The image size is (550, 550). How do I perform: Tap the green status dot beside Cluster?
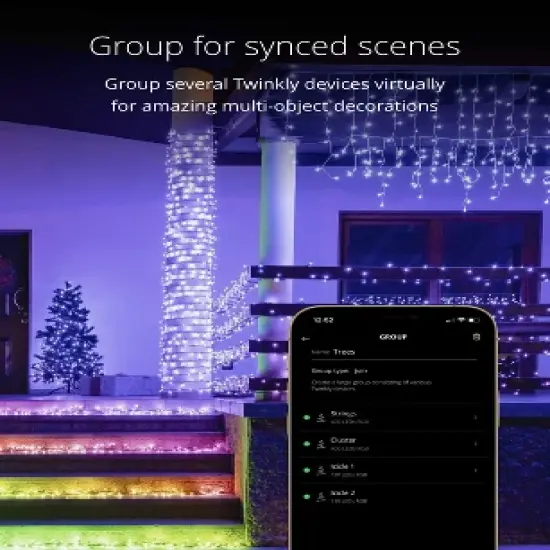tap(307, 444)
